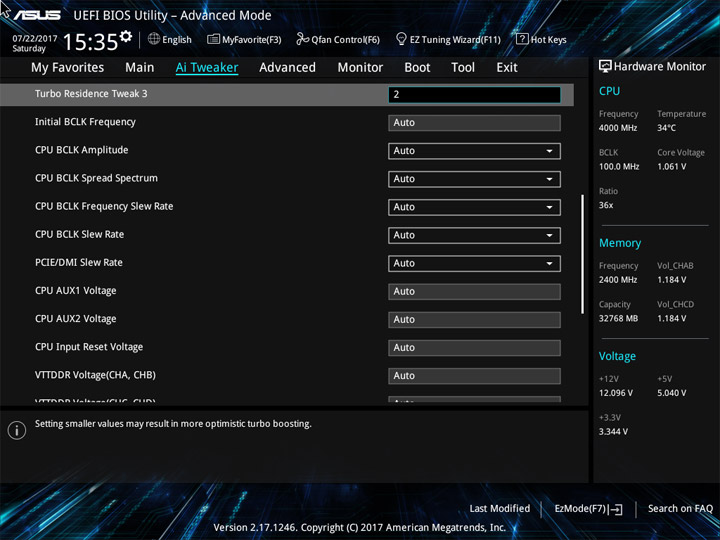
Task: Click the 2400 MHz memory frequency value
Action: pos(618,280)
